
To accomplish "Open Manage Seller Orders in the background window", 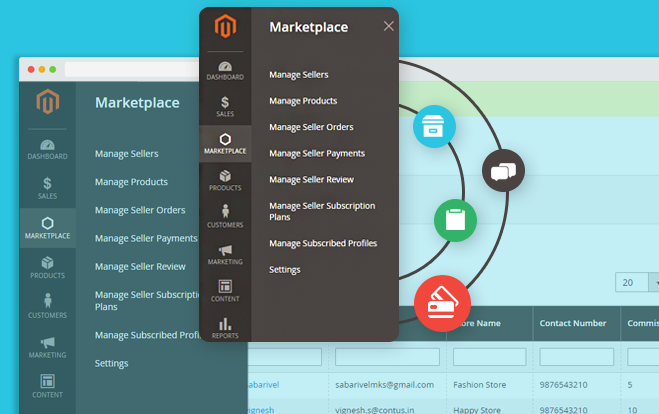I will 140,210.
